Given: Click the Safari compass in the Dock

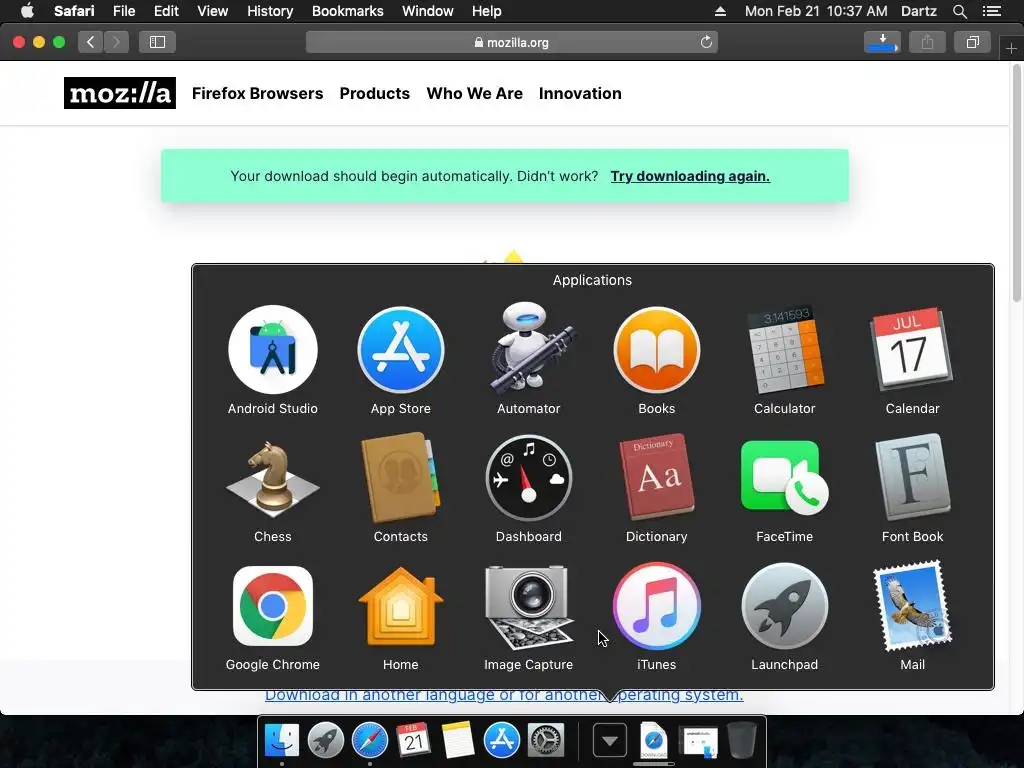Looking at the screenshot, I should point(370,740).
